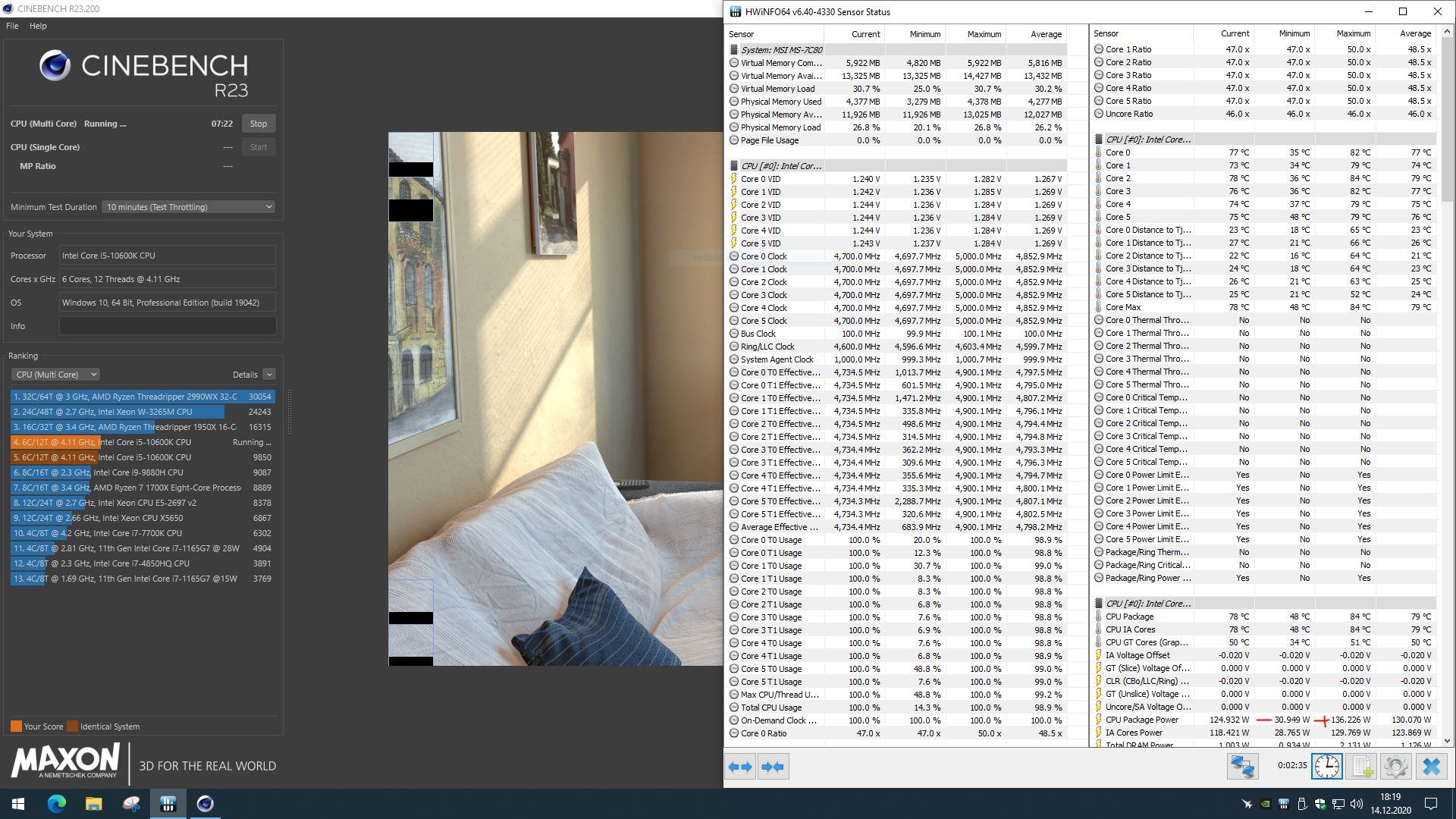Screen dimensions: 1456x819
Task: Launch Microsoft Edge from the taskbar
Action: [x=57, y=804]
